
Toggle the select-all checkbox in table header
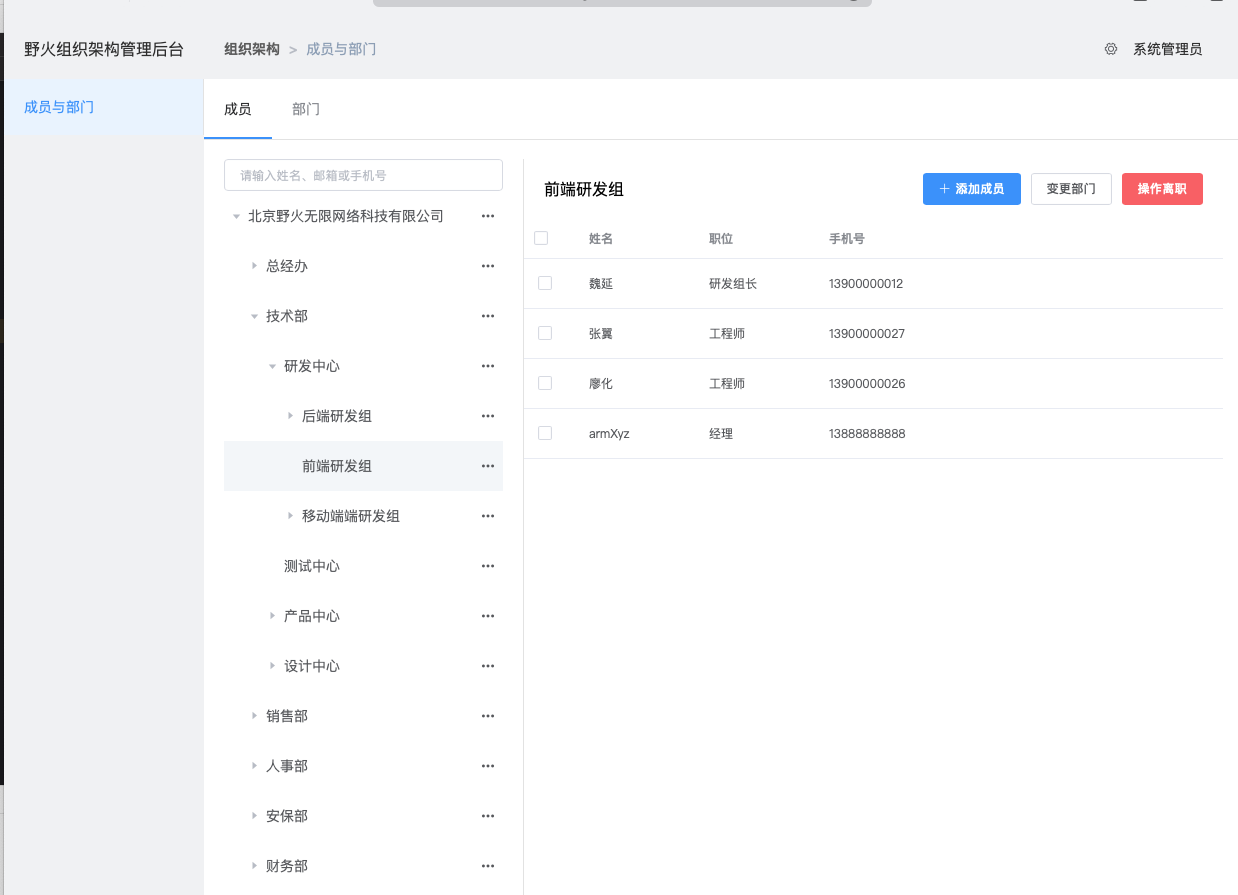point(541,238)
